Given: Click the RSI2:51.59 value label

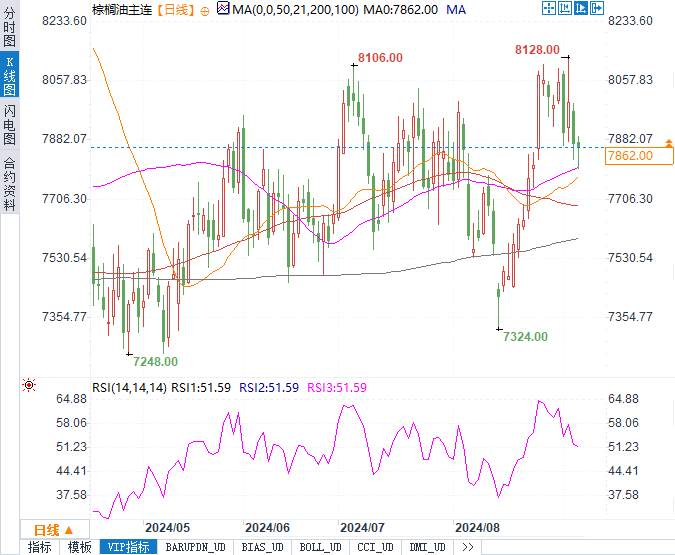Looking at the screenshot, I should [x=269, y=388].
